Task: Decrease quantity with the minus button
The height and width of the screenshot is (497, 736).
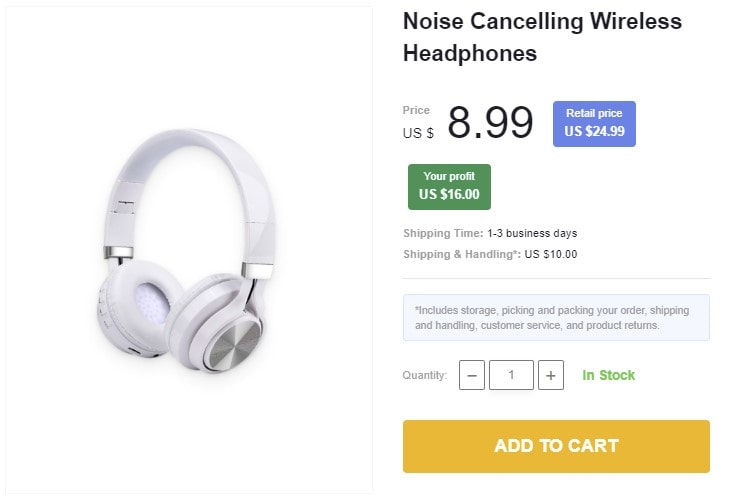Action: tap(472, 375)
